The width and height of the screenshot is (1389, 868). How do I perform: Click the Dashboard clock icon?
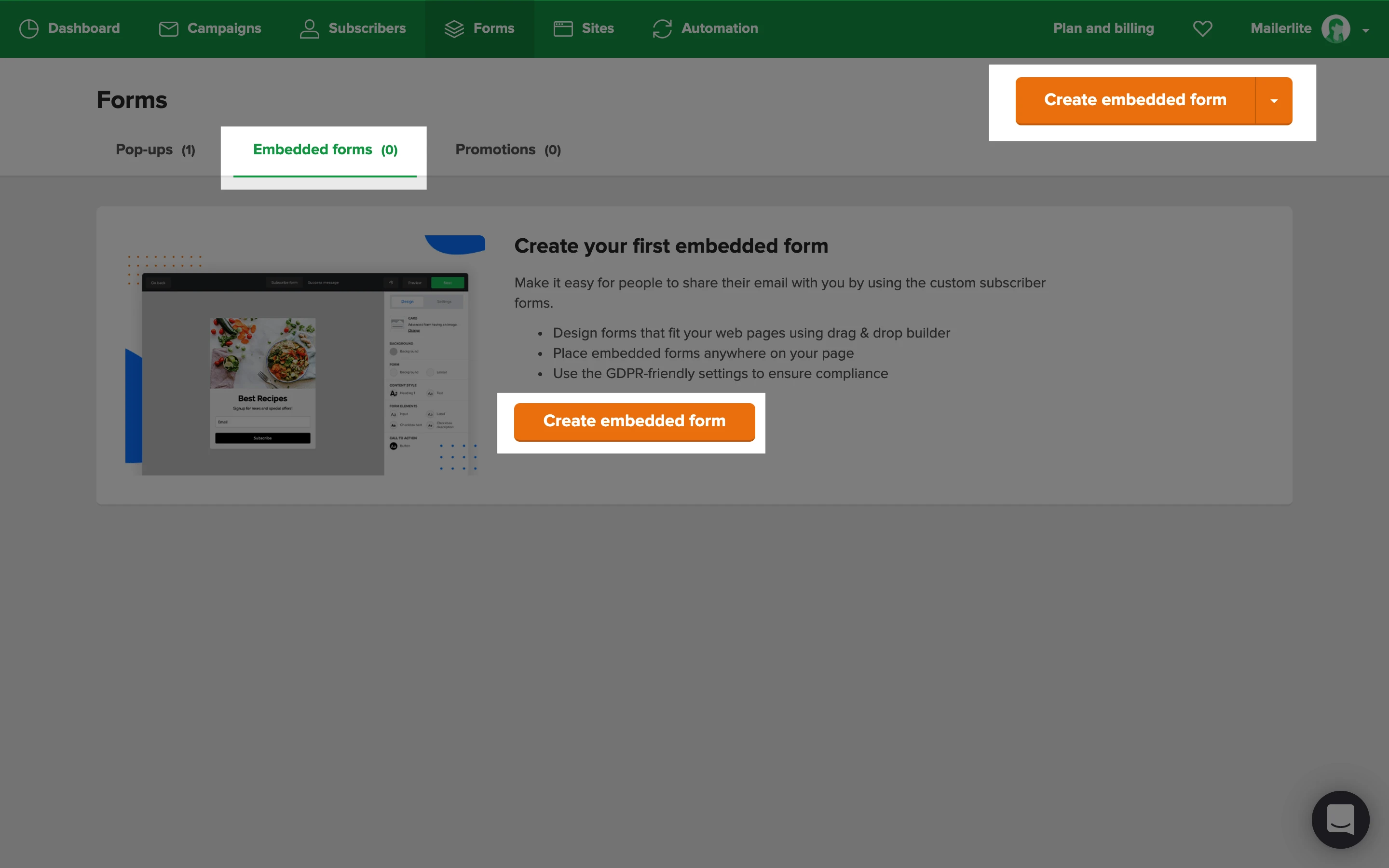[x=29, y=29]
